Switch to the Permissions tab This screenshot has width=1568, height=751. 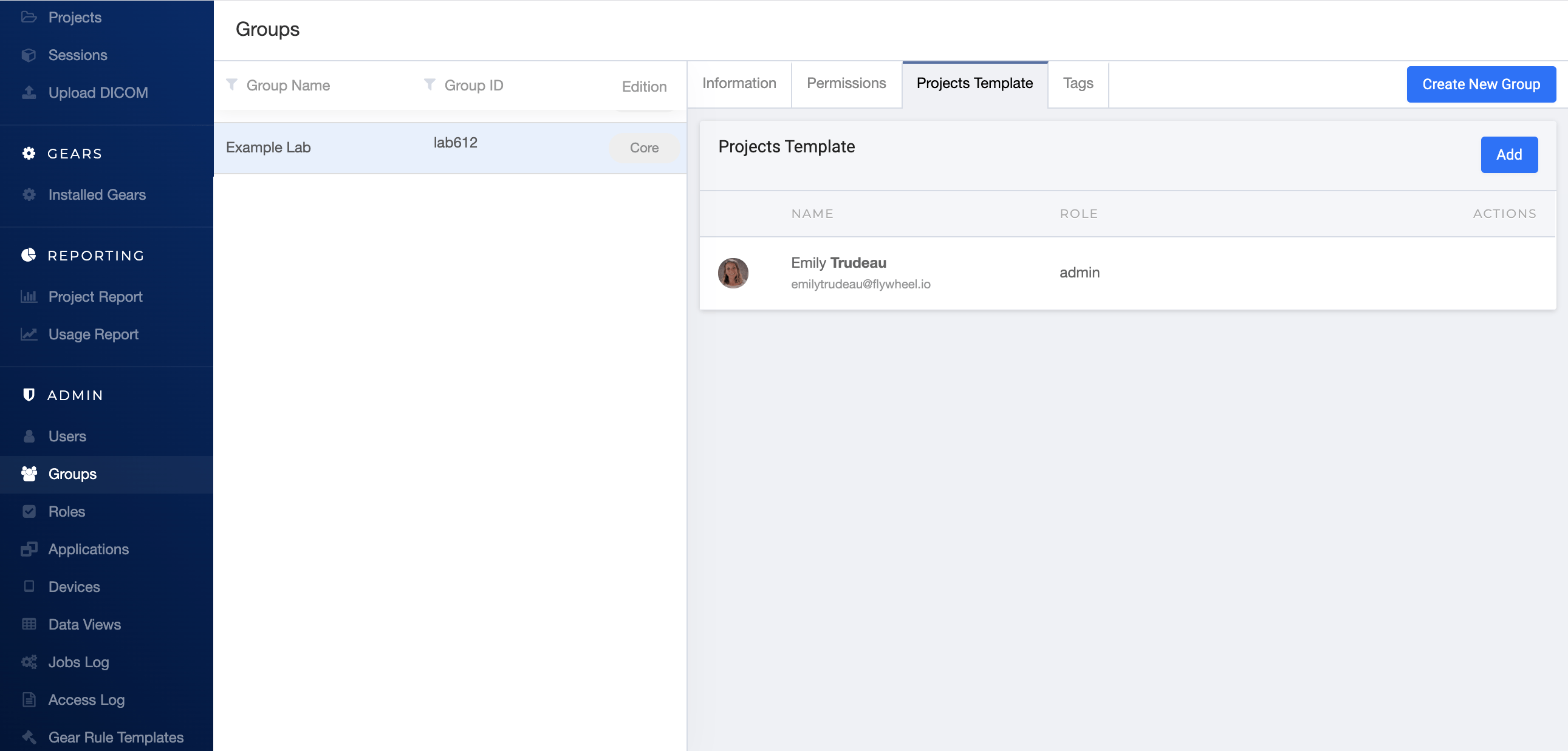coord(846,83)
